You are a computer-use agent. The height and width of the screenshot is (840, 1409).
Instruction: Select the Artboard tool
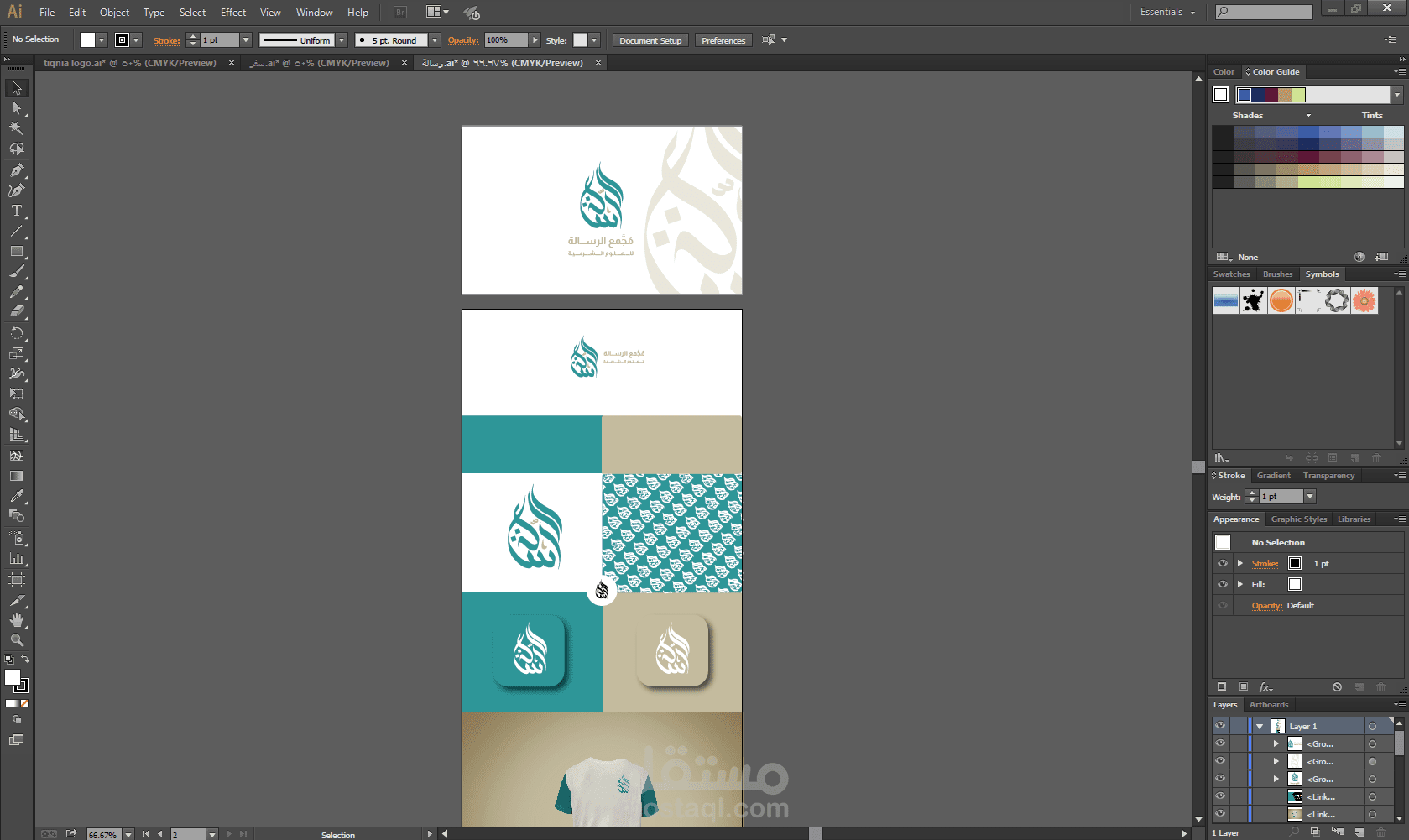[17, 579]
